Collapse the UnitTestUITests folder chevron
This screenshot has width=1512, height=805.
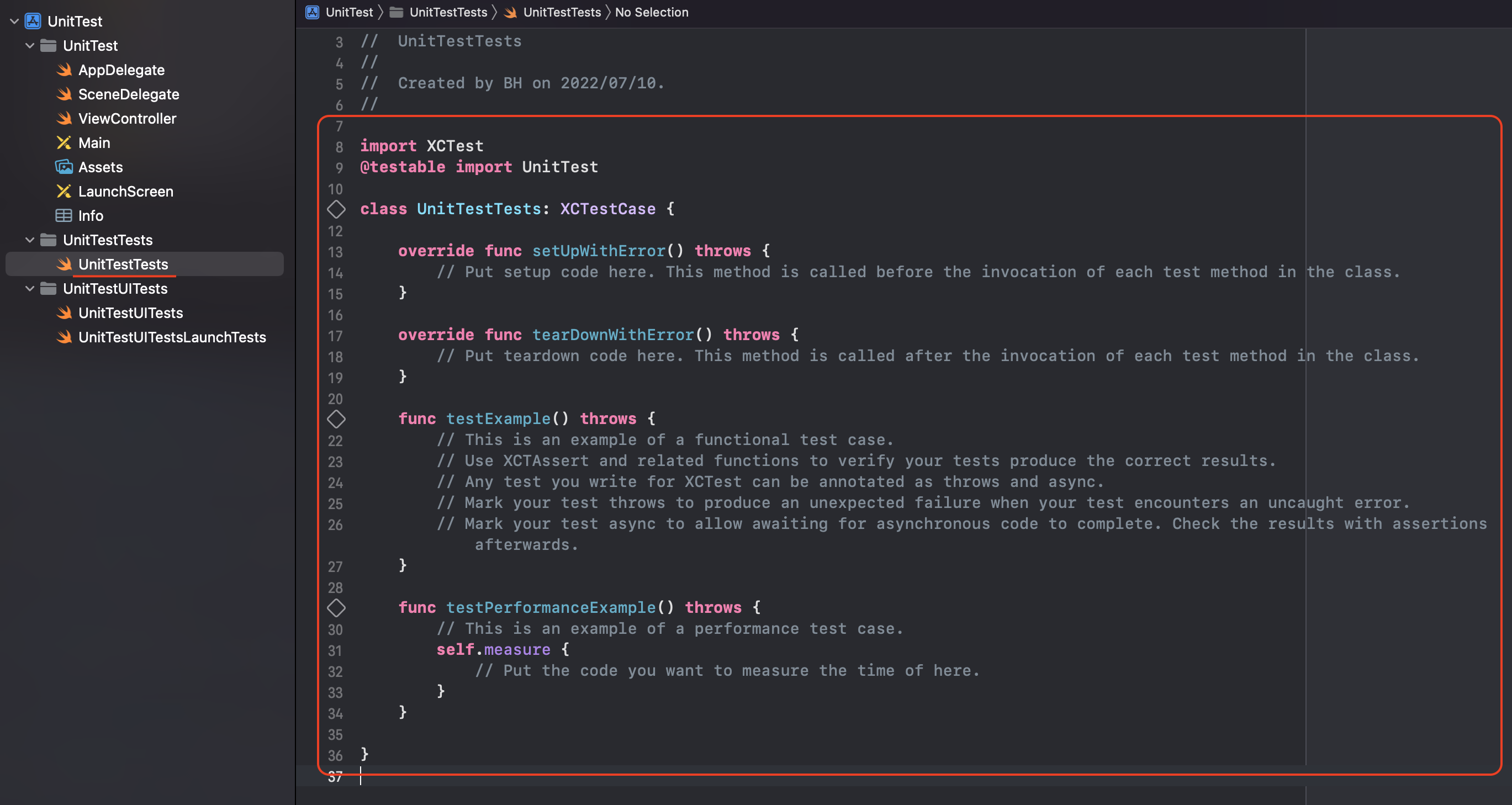30,288
